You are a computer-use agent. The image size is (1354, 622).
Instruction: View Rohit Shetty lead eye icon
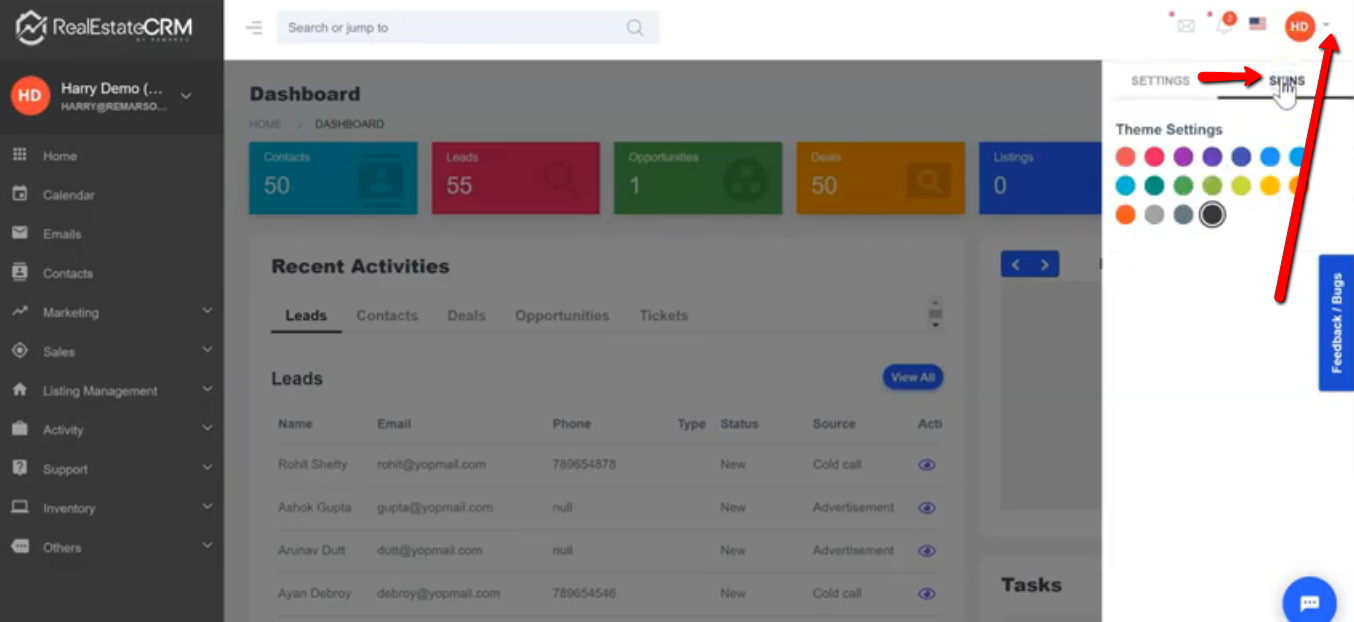pos(927,465)
